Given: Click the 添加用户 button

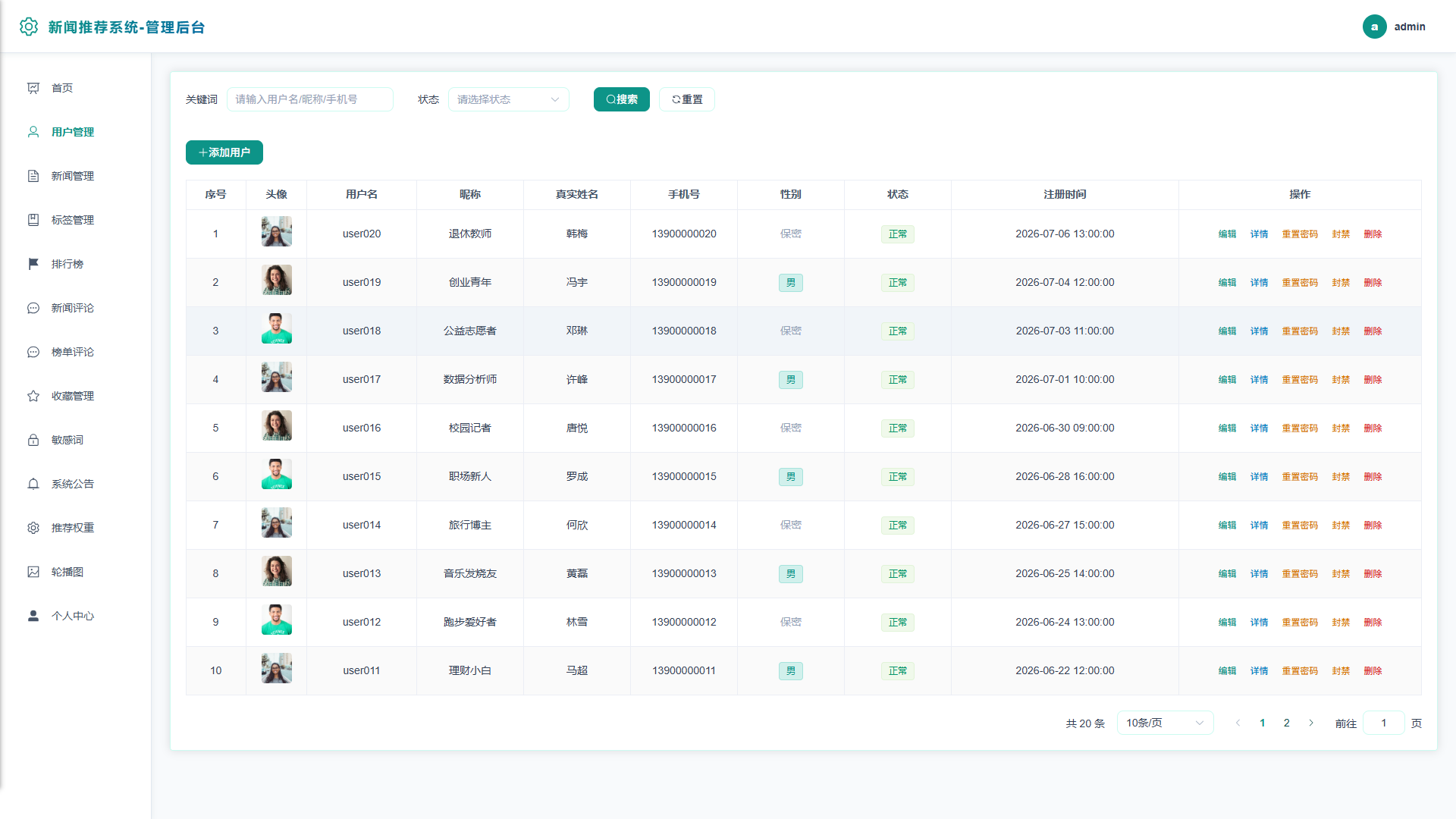Looking at the screenshot, I should pyautogui.click(x=224, y=152).
